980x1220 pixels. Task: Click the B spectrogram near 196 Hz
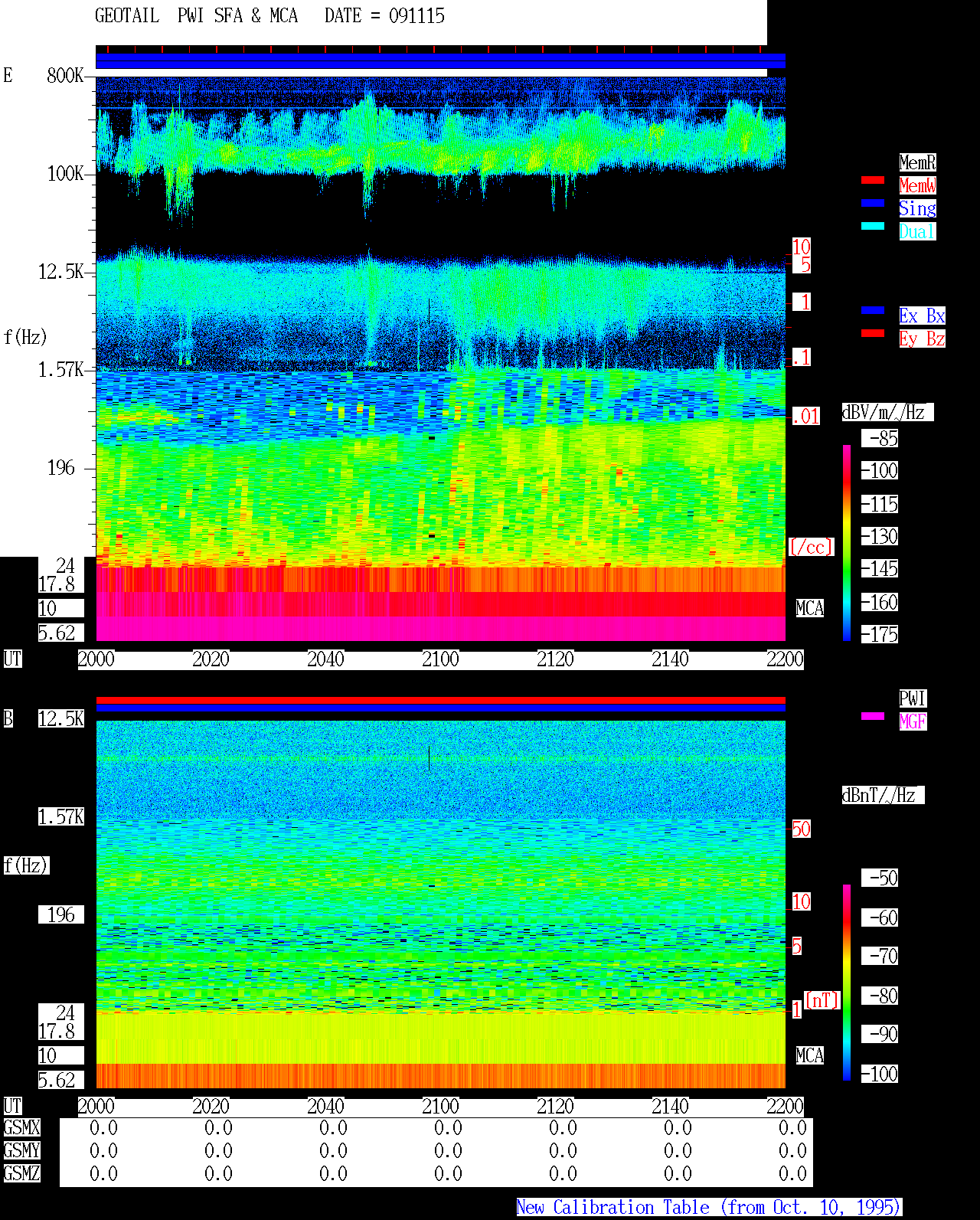[440, 915]
